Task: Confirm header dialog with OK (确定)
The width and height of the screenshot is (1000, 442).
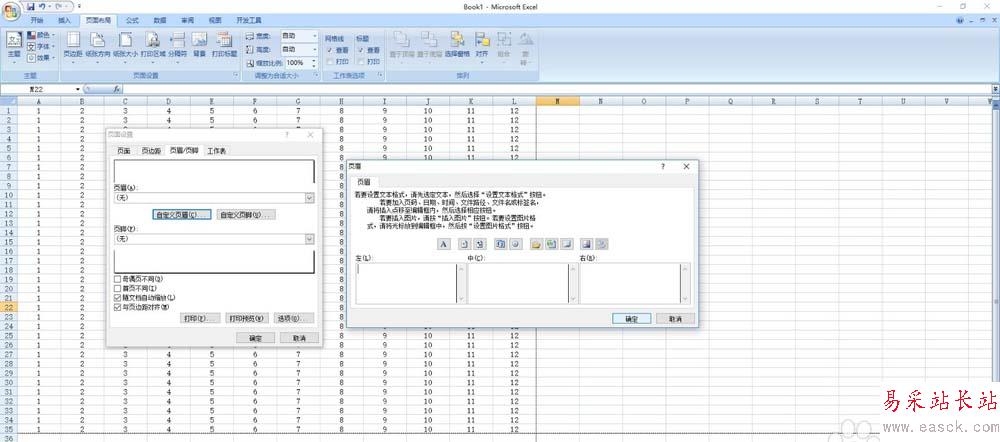Action: (x=631, y=318)
